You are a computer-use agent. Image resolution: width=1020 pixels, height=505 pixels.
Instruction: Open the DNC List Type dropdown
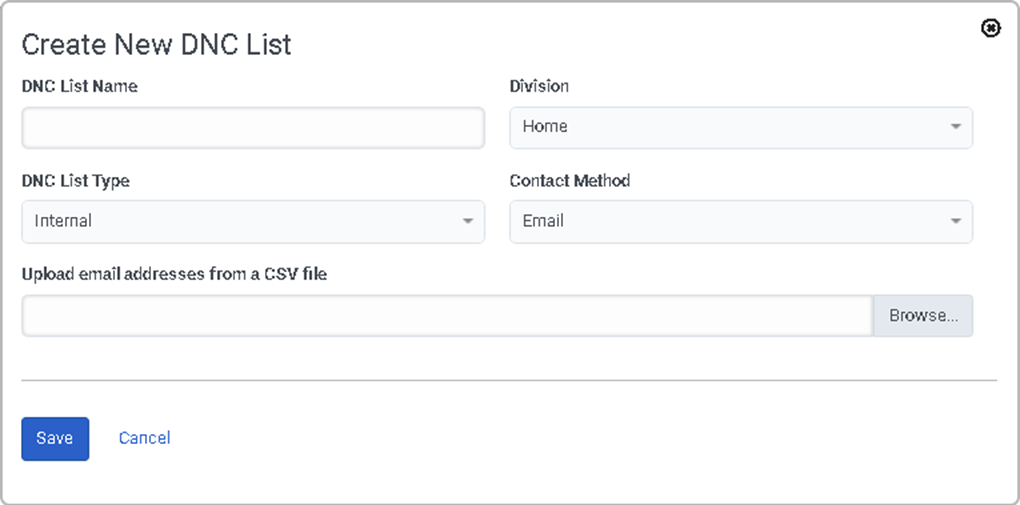point(253,222)
